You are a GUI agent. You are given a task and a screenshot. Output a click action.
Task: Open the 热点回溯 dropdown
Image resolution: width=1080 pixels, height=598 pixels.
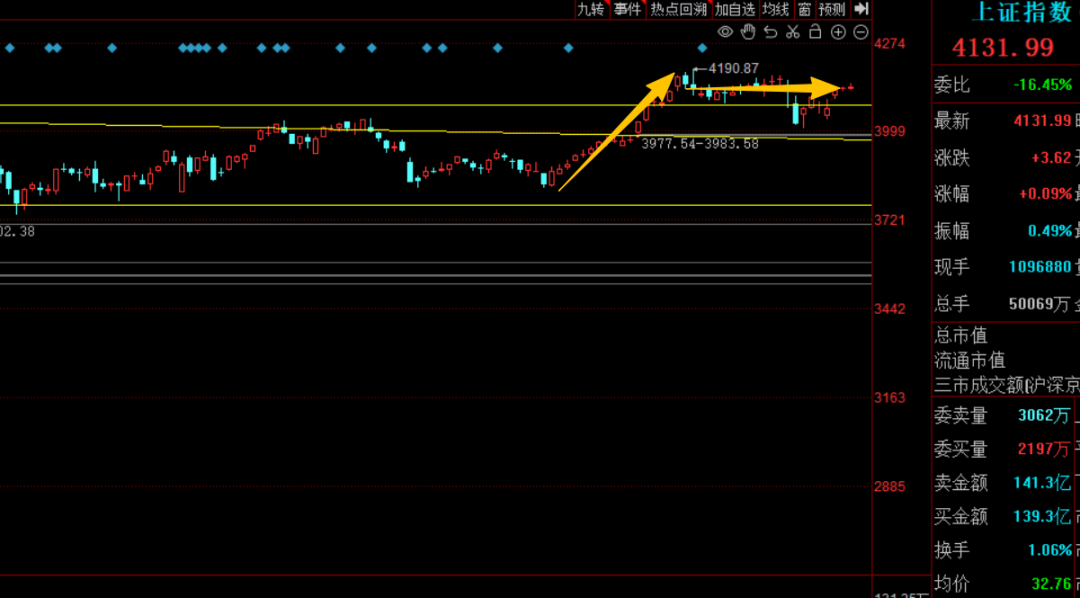pyautogui.click(x=678, y=9)
